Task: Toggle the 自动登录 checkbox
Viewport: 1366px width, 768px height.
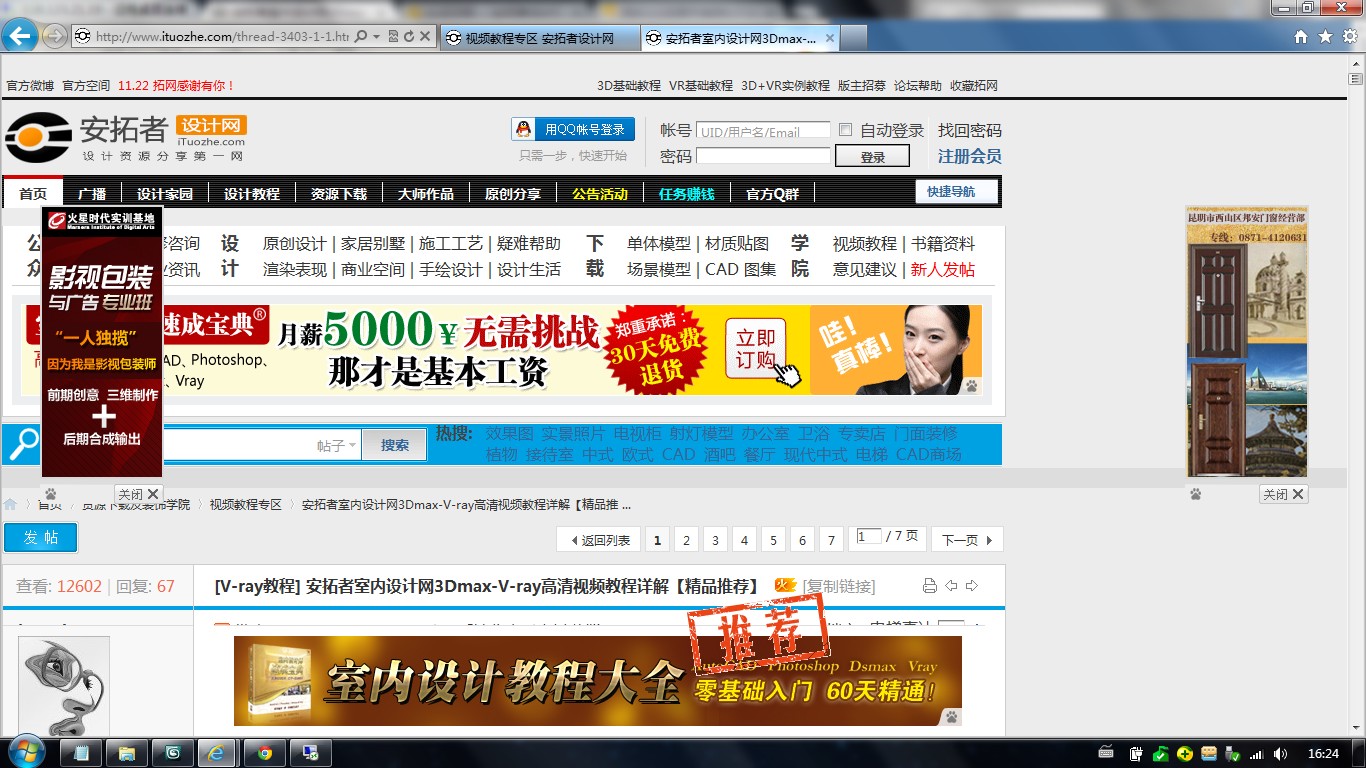Action: (x=846, y=130)
